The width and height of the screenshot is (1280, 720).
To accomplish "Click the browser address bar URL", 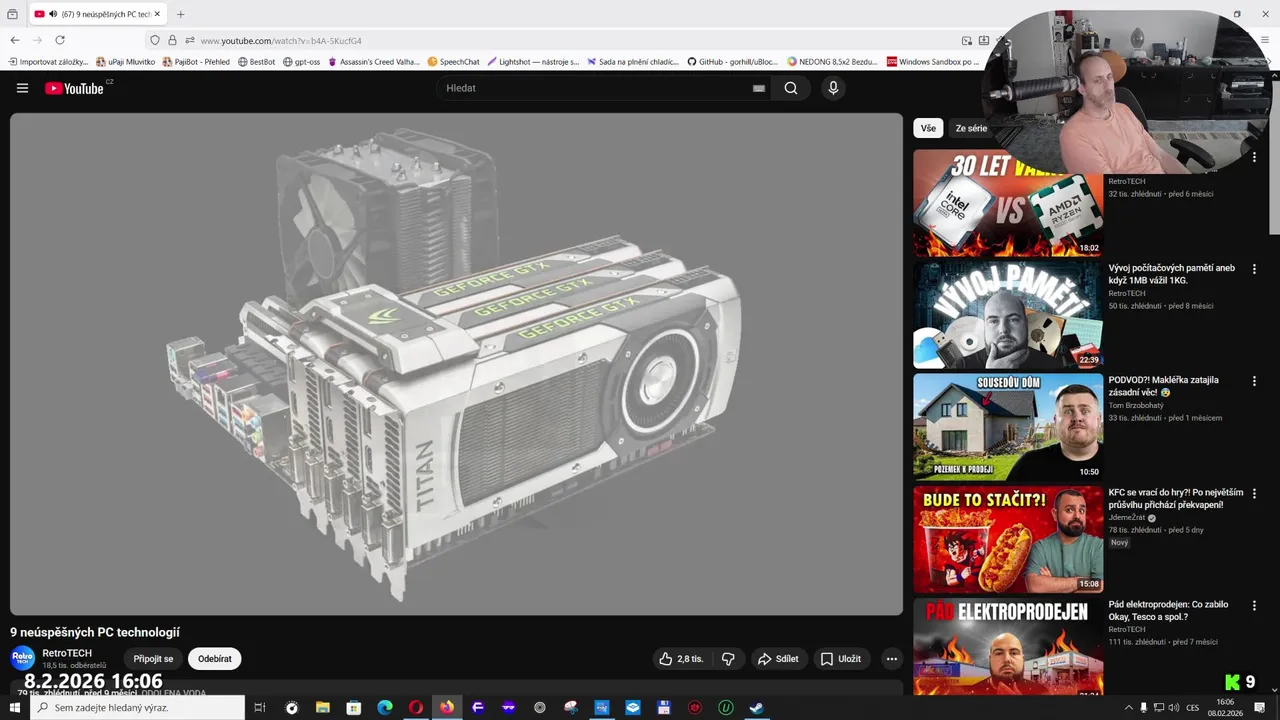I will (x=281, y=41).
